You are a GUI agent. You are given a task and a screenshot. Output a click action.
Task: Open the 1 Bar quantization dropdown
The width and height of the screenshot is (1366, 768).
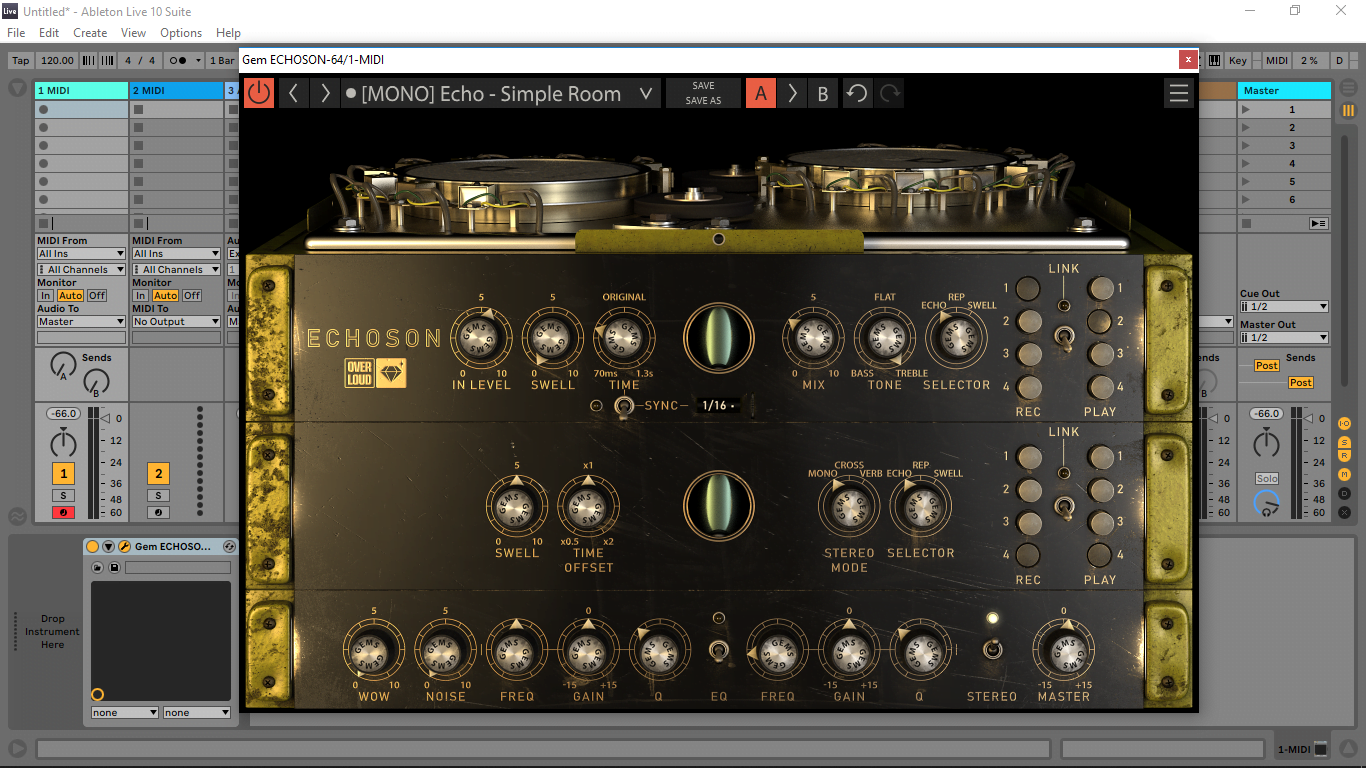(x=221, y=60)
